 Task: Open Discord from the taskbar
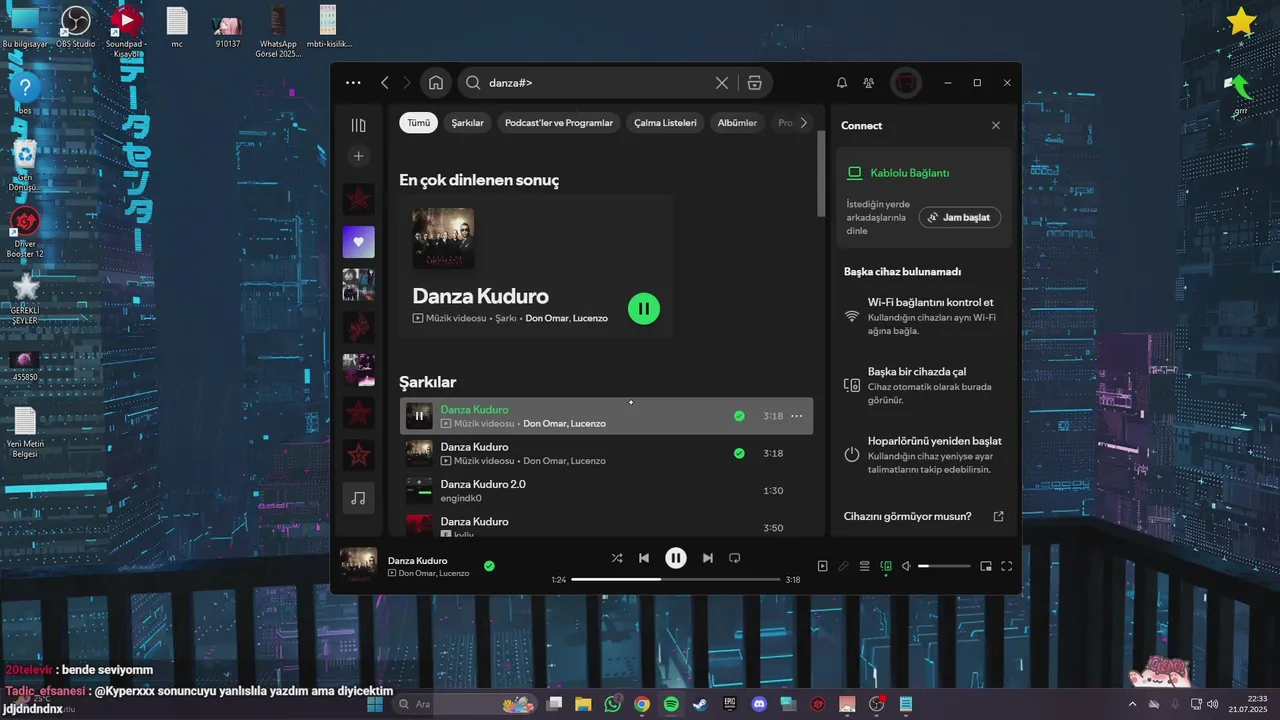[x=759, y=704]
